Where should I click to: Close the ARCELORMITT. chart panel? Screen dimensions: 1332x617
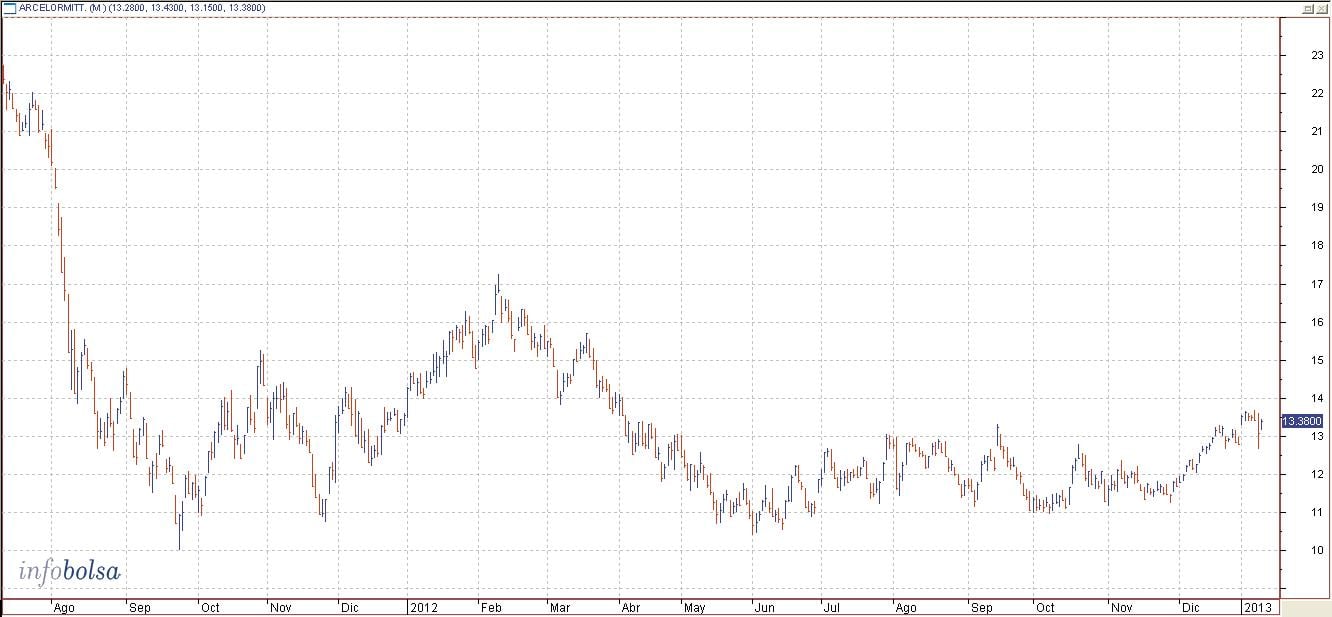[x=1322, y=7]
